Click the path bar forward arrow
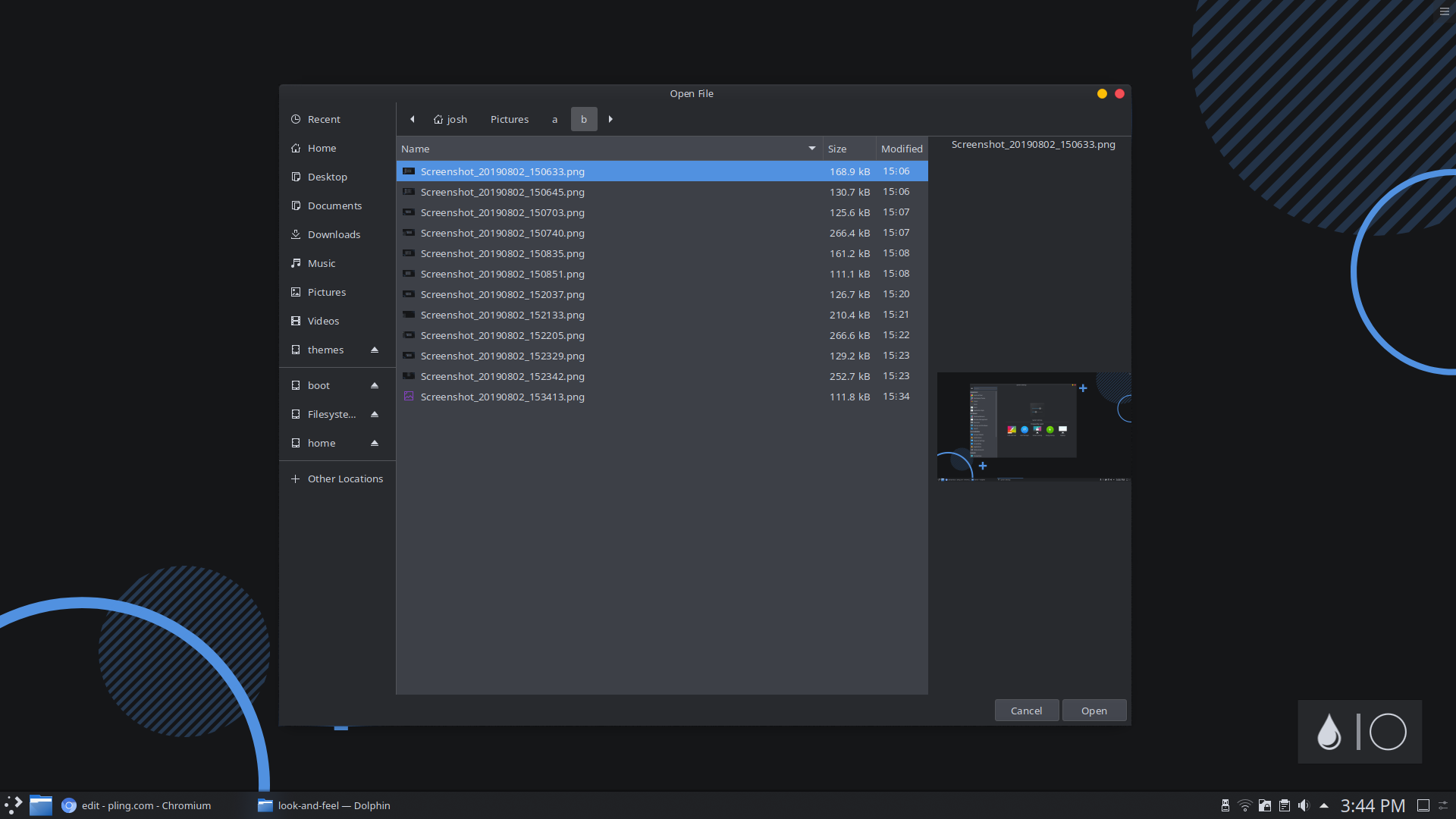The height and width of the screenshot is (819, 1456). click(x=610, y=119)
